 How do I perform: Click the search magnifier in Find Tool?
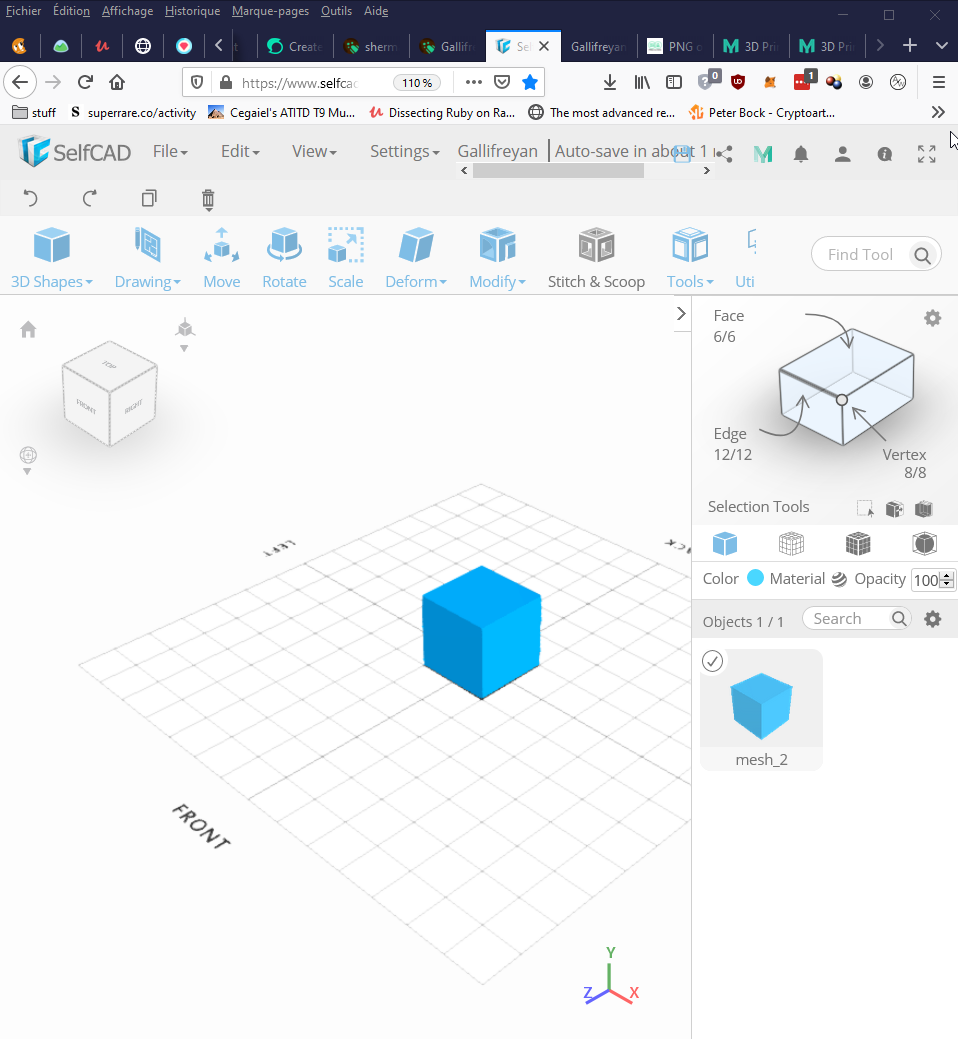point(922,255)
